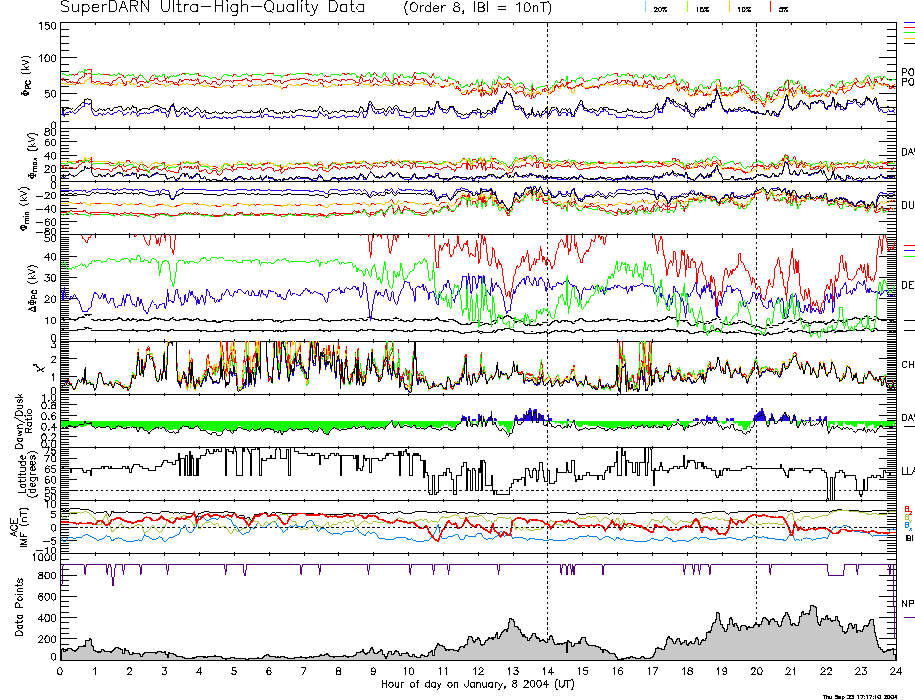Click the 150 tick on top panel axis
This screenshot has height=700, width=915.
[x=47, y=26]
